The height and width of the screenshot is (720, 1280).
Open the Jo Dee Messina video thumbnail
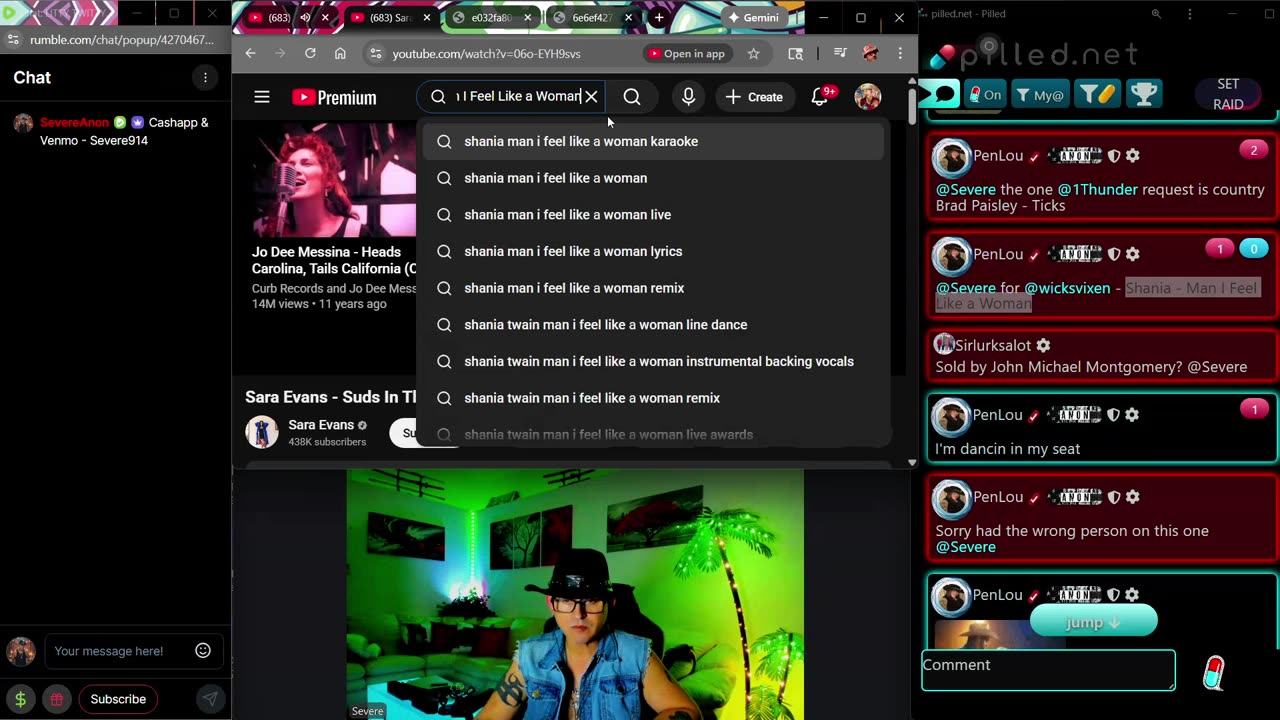(333, 180)
